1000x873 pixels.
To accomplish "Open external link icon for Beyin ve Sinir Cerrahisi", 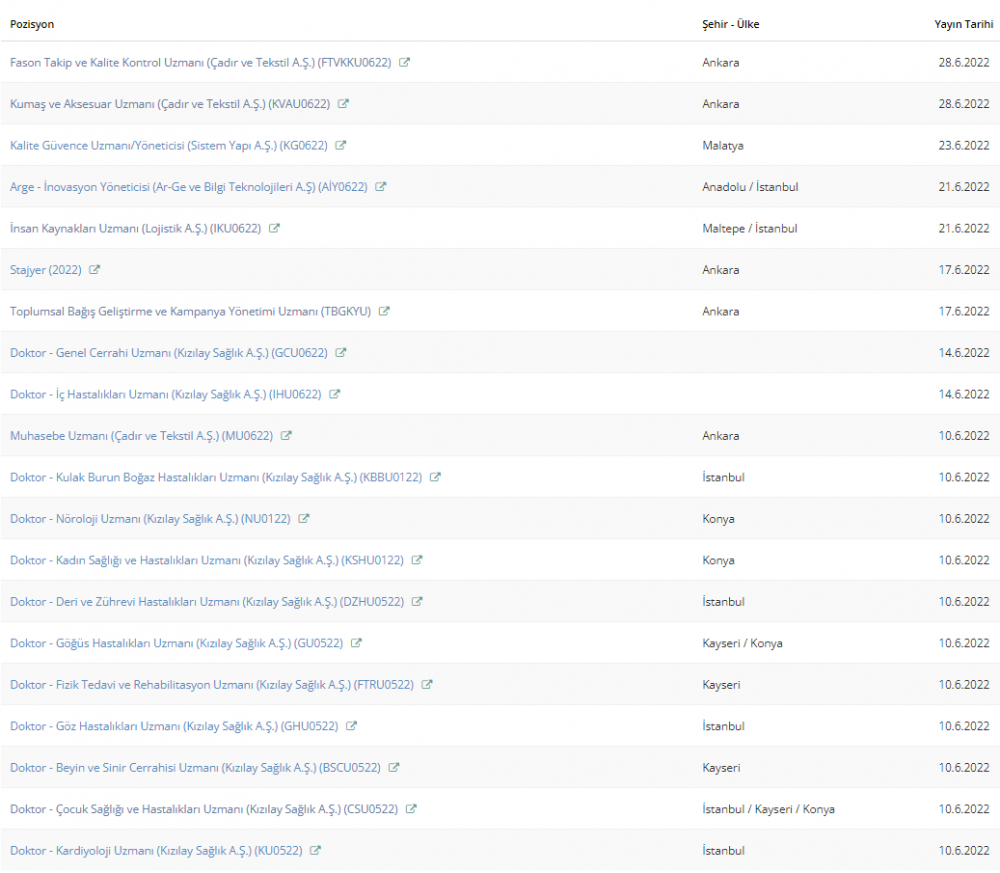I will 394,767.
